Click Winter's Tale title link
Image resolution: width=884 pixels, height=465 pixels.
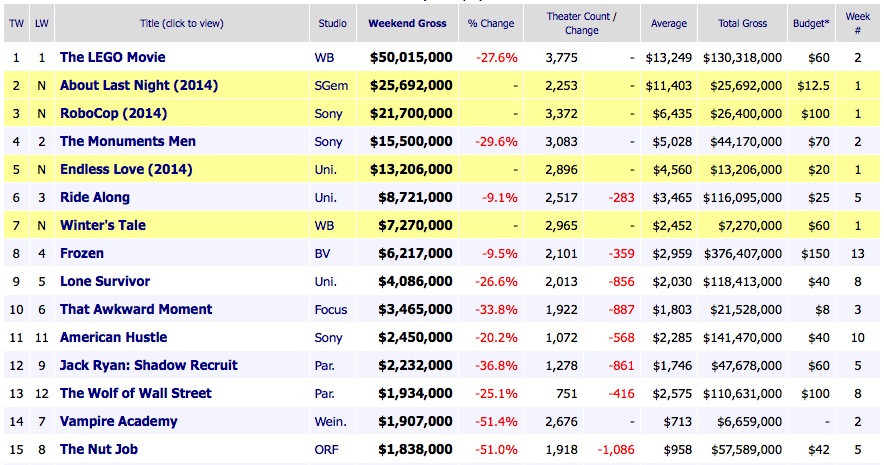click(x=102, y=226)
